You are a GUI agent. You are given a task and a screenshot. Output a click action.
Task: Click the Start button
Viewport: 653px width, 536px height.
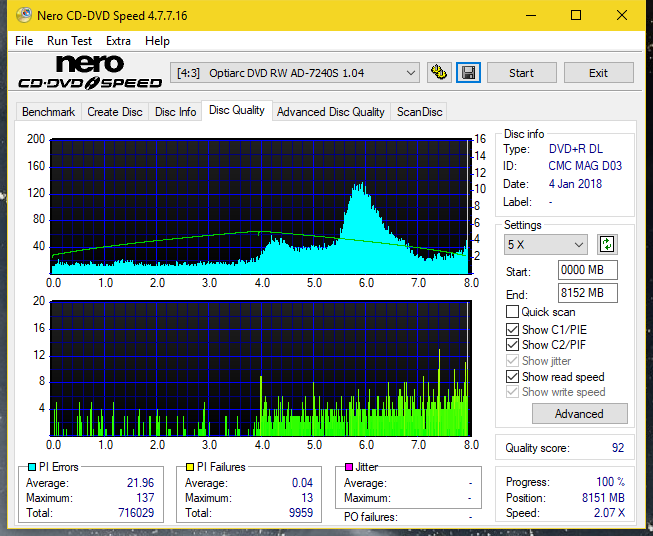[521, 73]
